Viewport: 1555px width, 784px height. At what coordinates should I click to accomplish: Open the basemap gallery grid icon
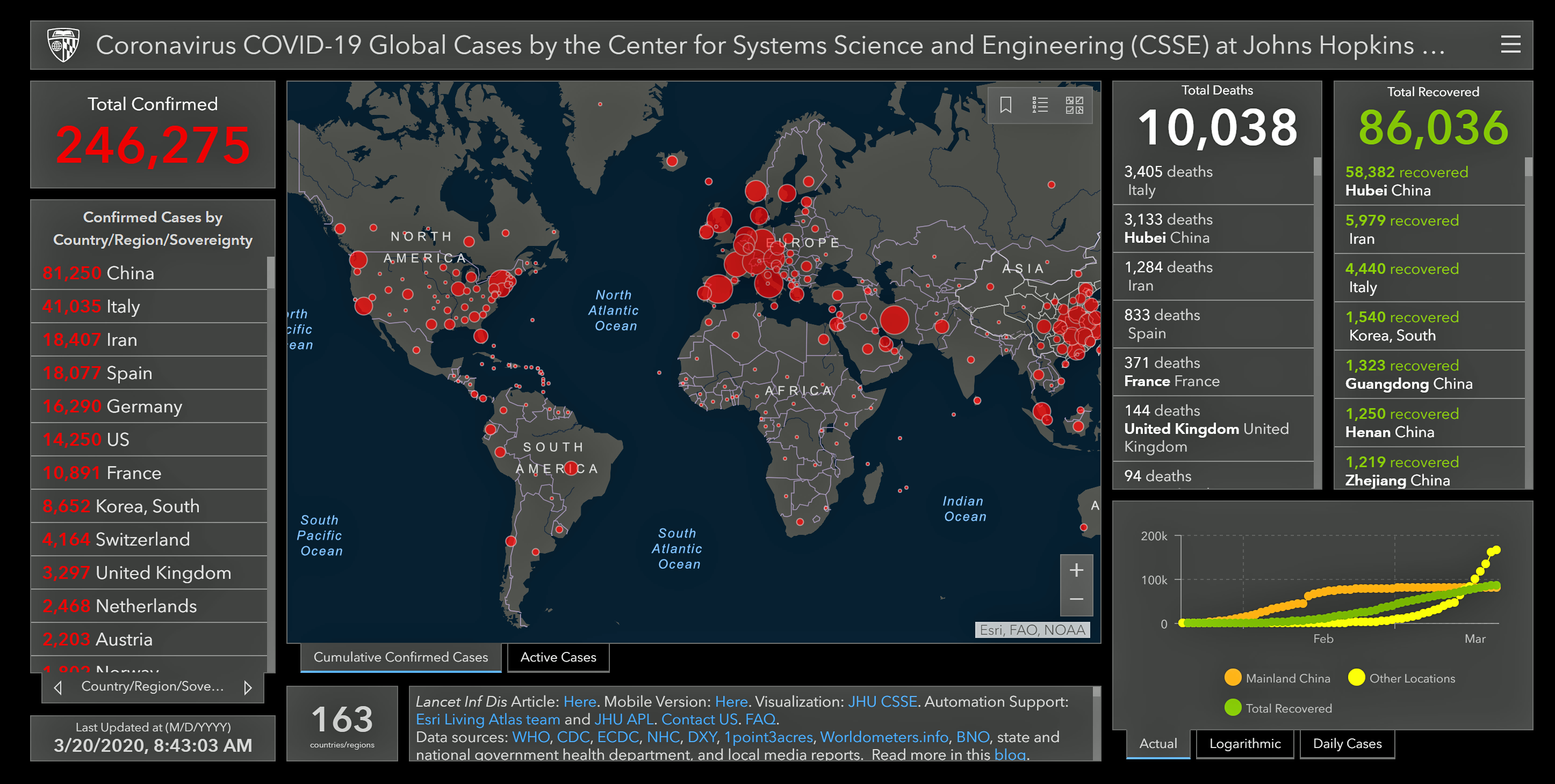click(1075, 105)
